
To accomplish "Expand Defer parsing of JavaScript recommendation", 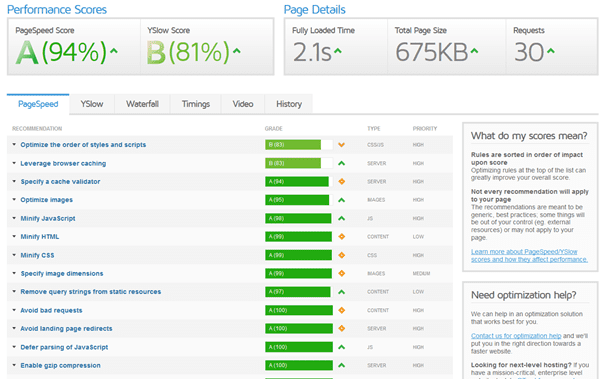I will [x=14, y=347].
